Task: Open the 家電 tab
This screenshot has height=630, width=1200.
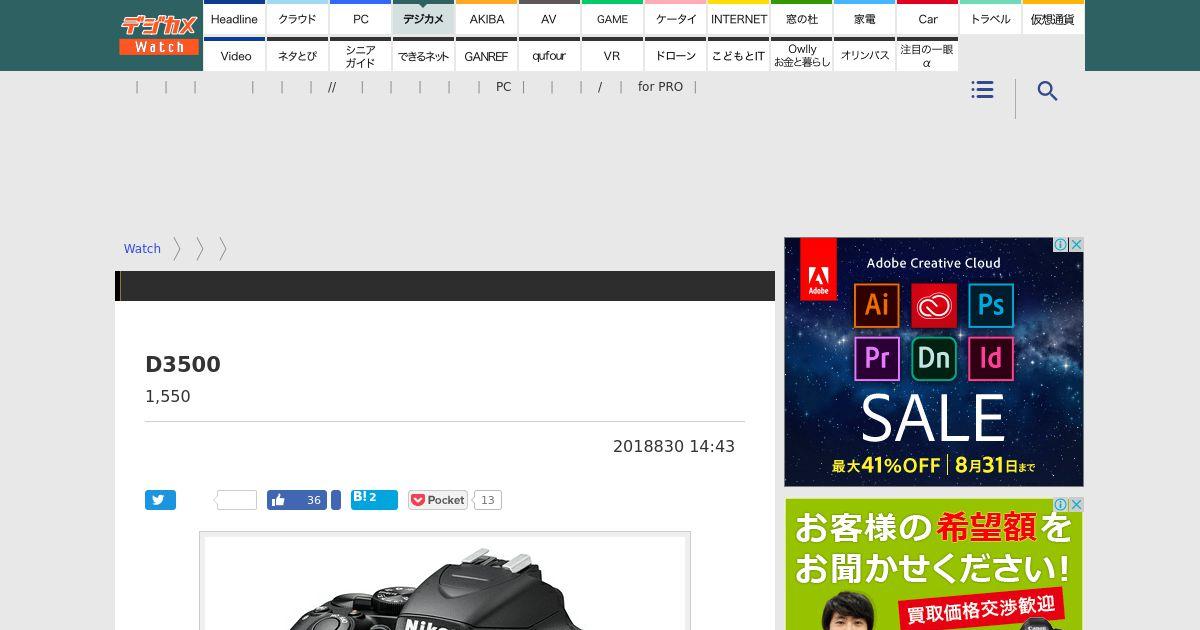Action: pos(865,18)
